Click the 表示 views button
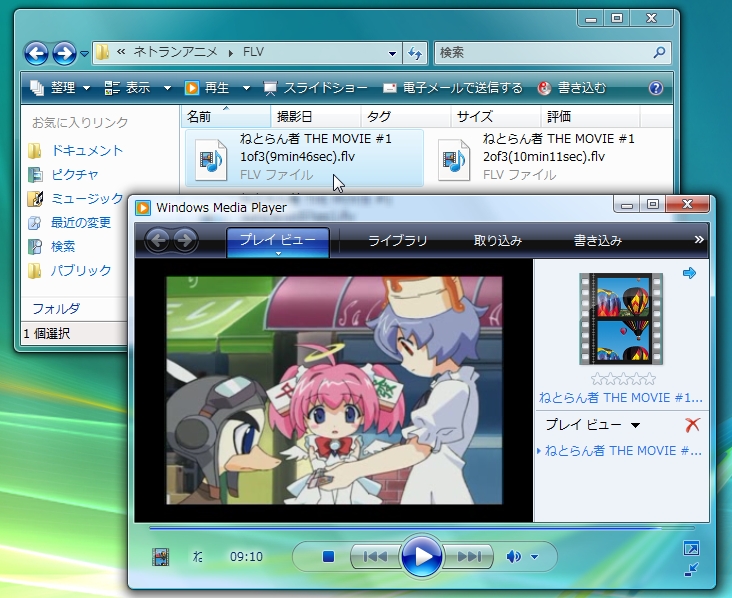 click(x=127, y=88)
